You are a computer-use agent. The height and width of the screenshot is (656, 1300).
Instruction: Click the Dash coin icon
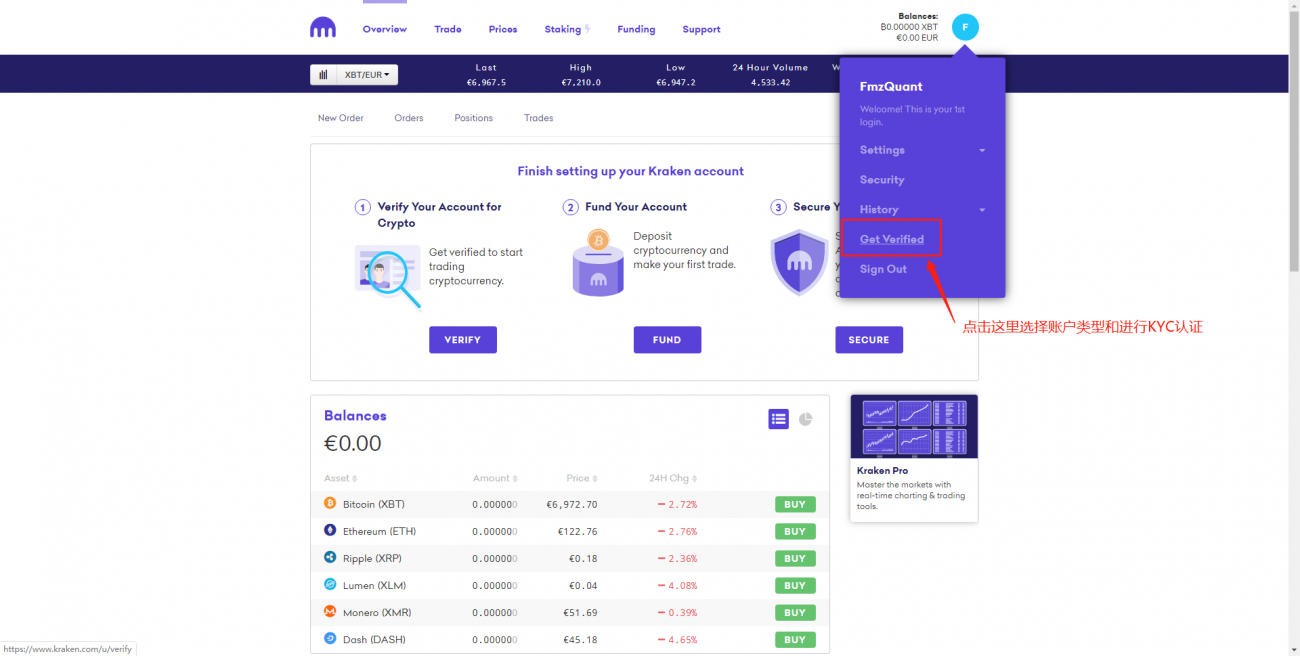click(330, 639)
